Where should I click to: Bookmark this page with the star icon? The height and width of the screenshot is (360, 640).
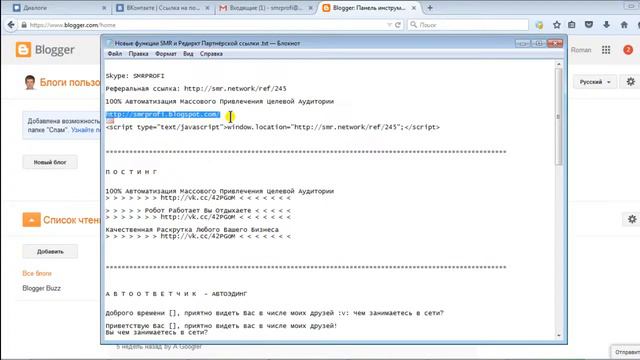coord(557,25)
